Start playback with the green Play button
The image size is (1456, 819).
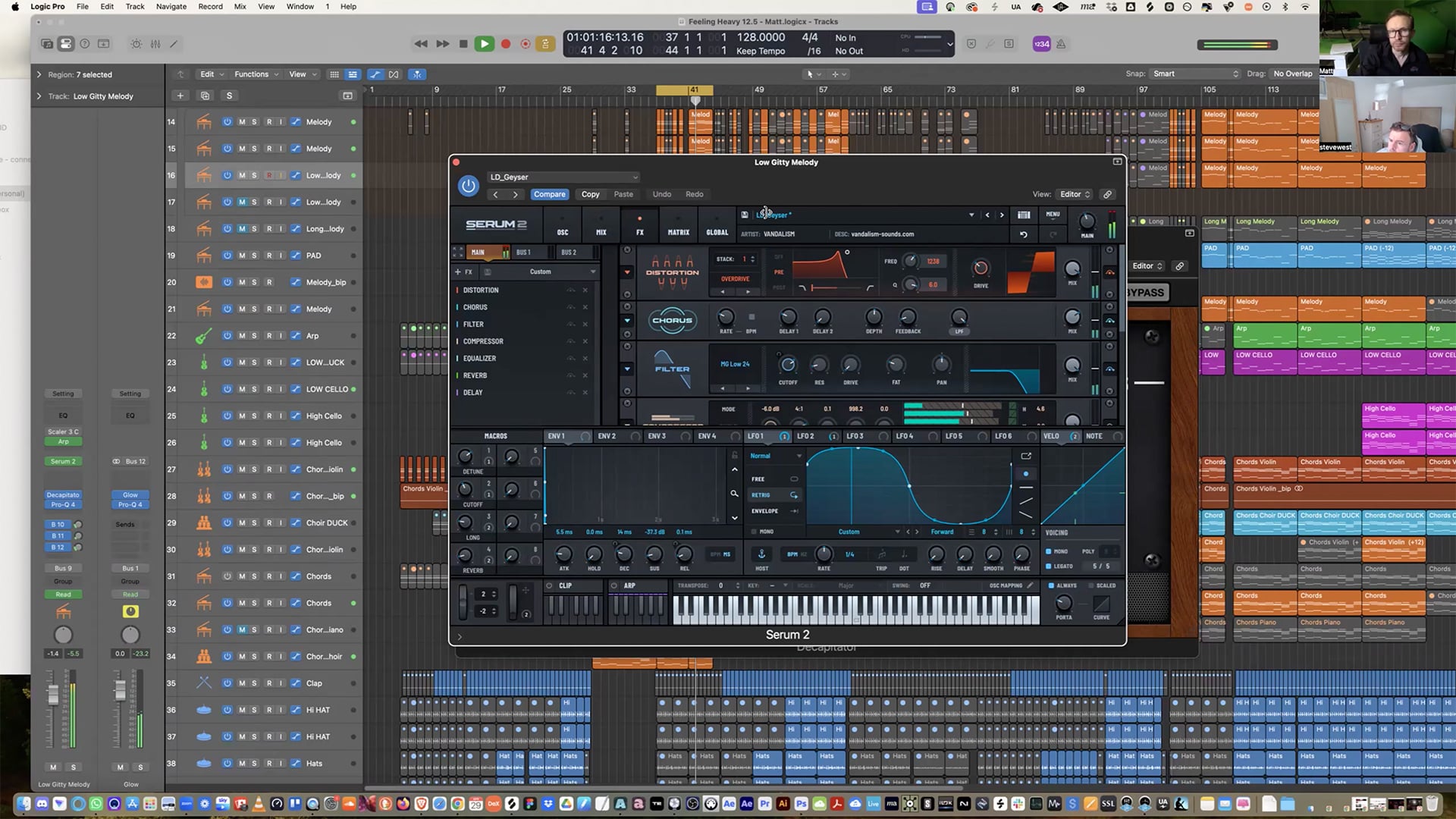coord(484,44)
